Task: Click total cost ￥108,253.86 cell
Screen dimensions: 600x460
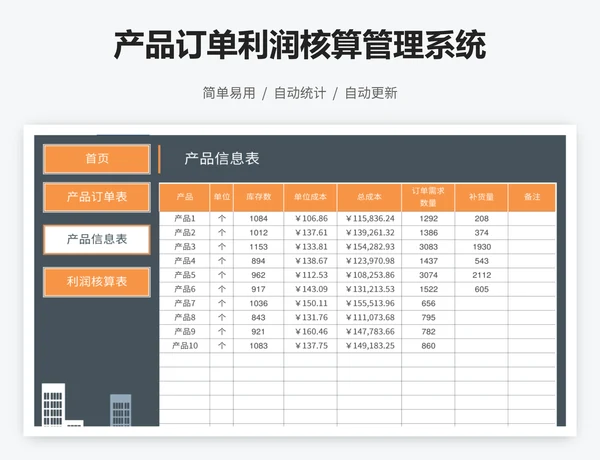Action: pyautogui.click(x=370, y=275)
